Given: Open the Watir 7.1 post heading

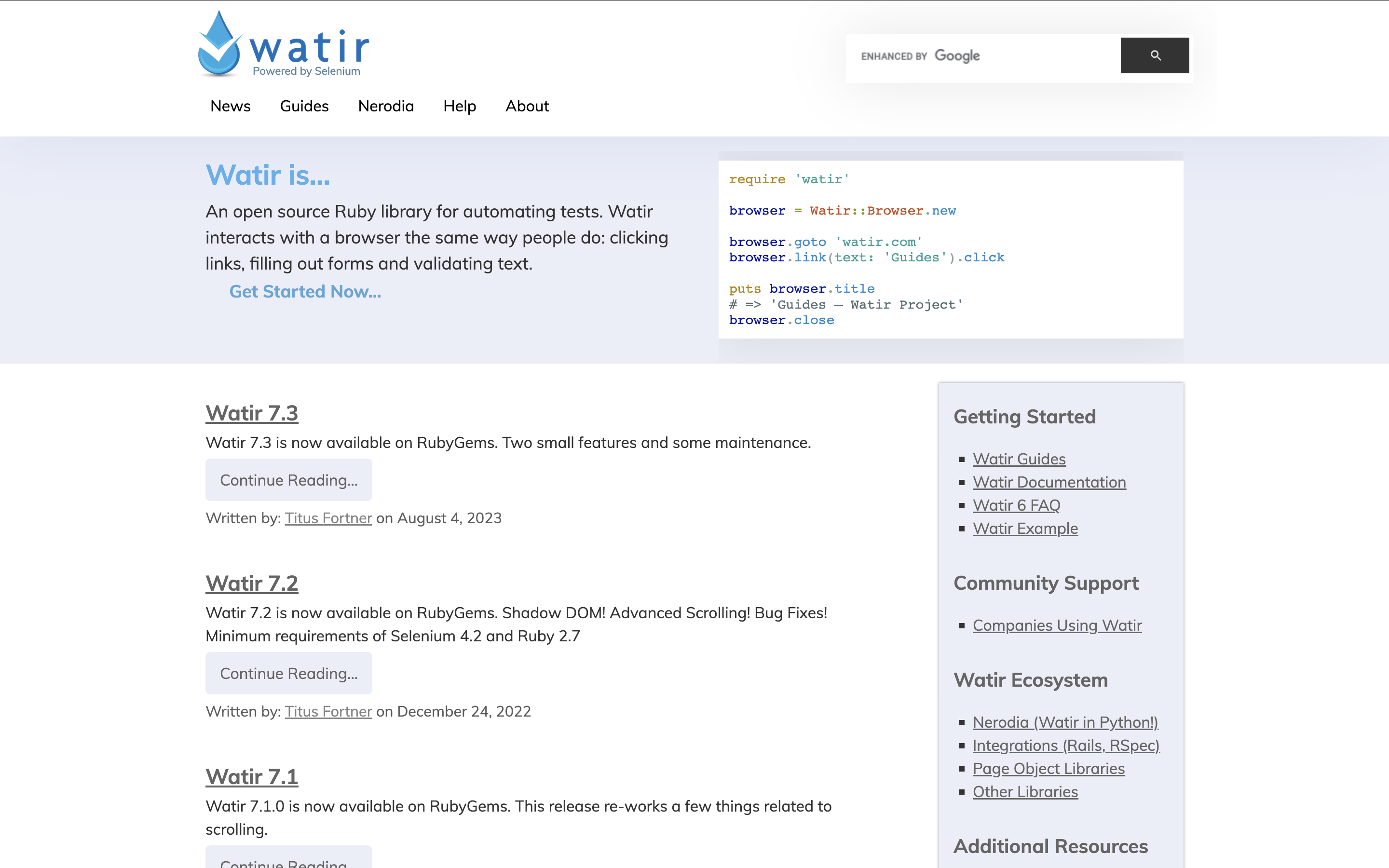Looking at the screenshot, I should pyautogui.click(x=251, y=777).
